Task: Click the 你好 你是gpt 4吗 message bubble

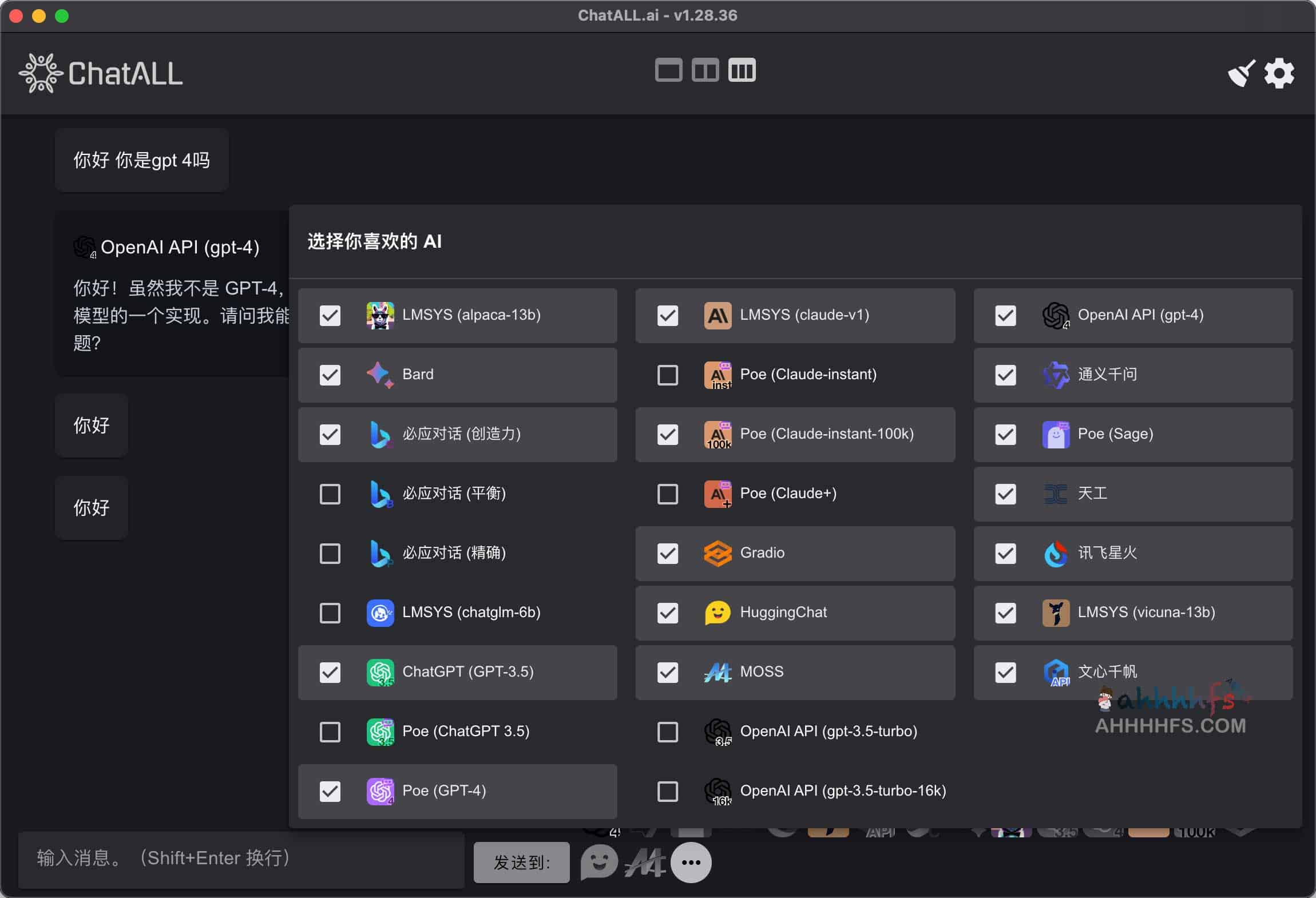Action: (141, 160)
